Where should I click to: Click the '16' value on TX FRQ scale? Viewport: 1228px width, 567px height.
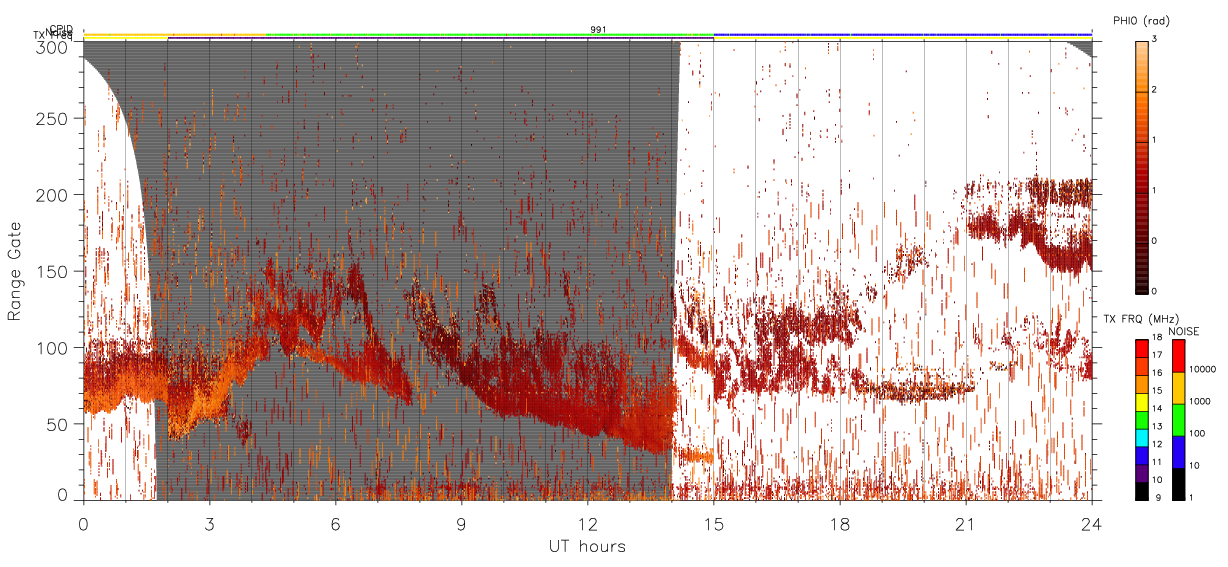1158,373
